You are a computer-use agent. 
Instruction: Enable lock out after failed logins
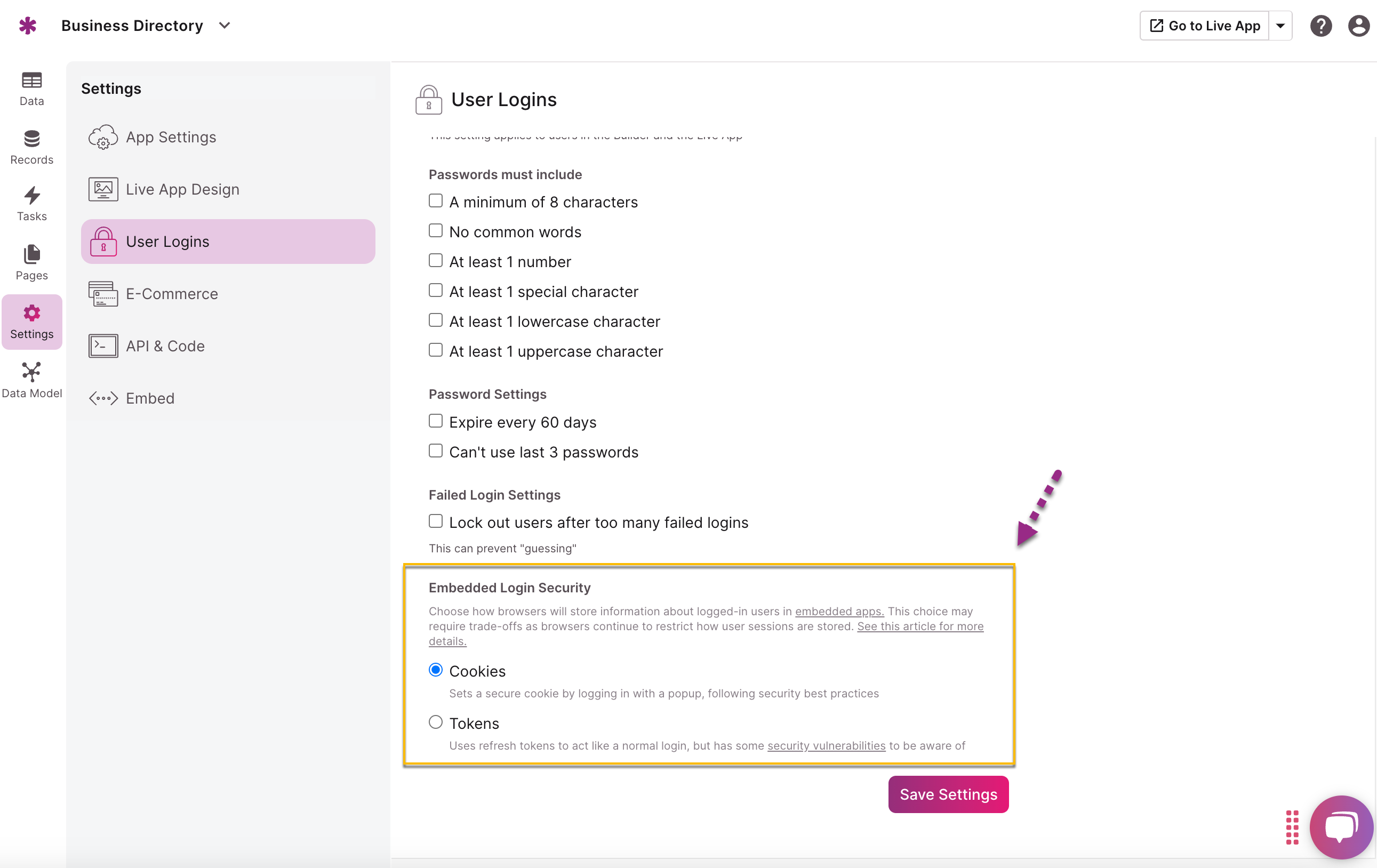(x=436, y=521)
